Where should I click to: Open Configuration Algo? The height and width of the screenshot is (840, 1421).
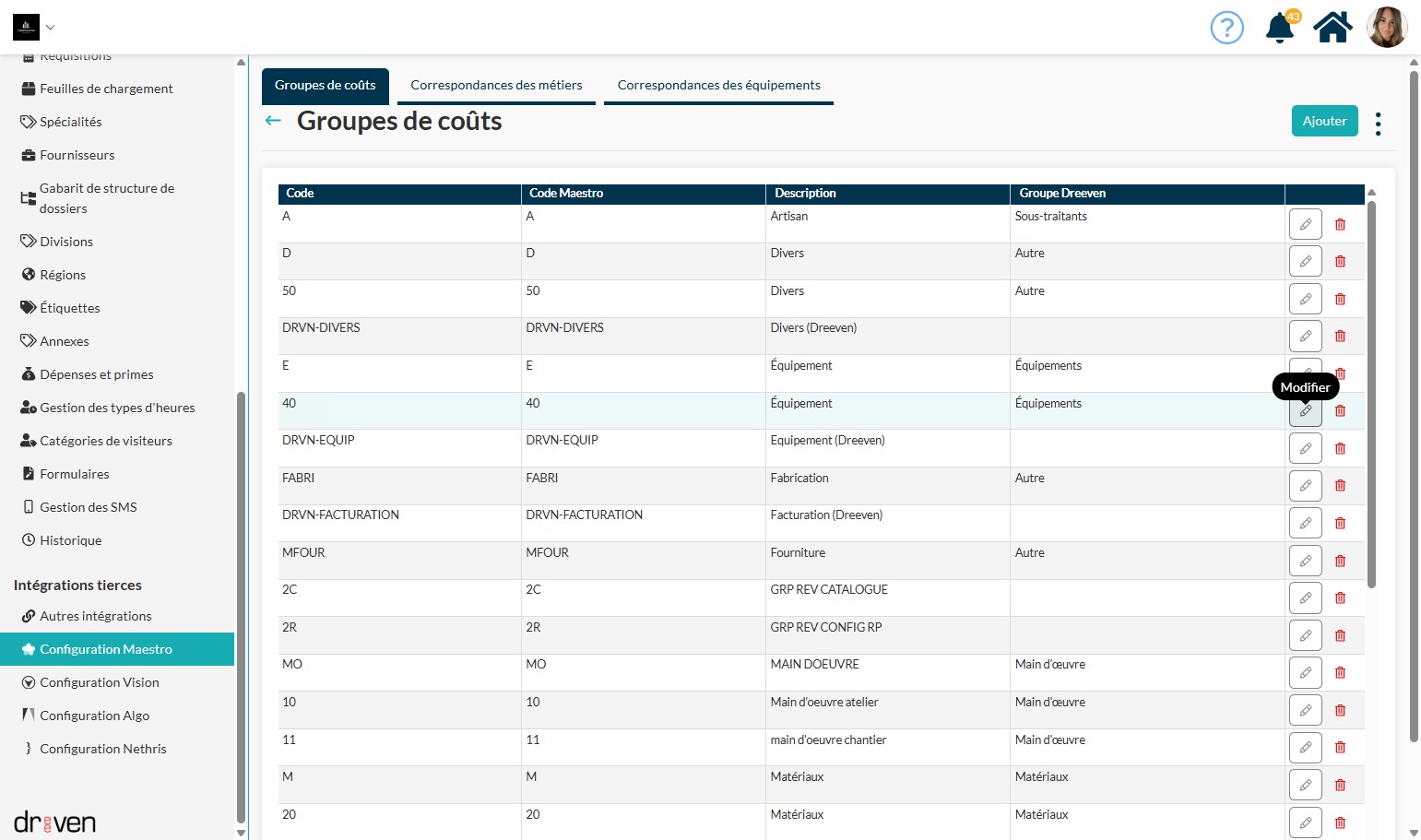(x=117, y=716)
